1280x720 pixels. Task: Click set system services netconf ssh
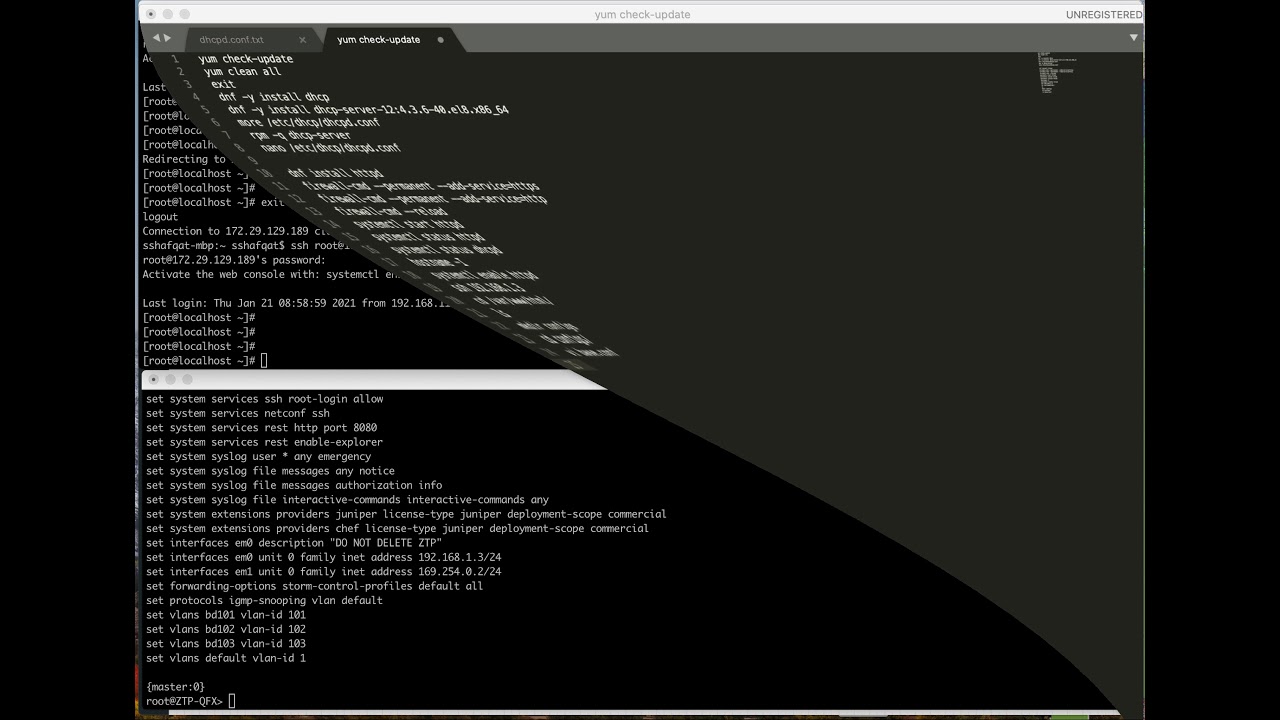[x=237, y=413]
